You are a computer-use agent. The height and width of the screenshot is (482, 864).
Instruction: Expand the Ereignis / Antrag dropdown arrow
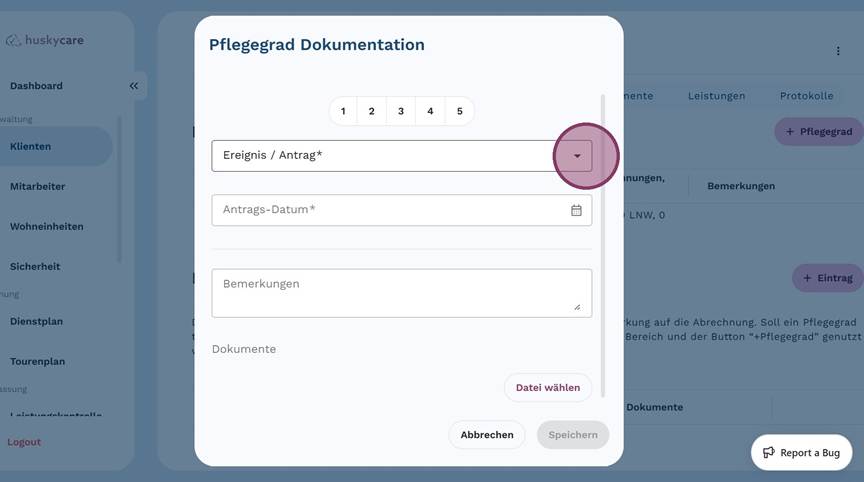pyautogui.click(x=577, y=156)
